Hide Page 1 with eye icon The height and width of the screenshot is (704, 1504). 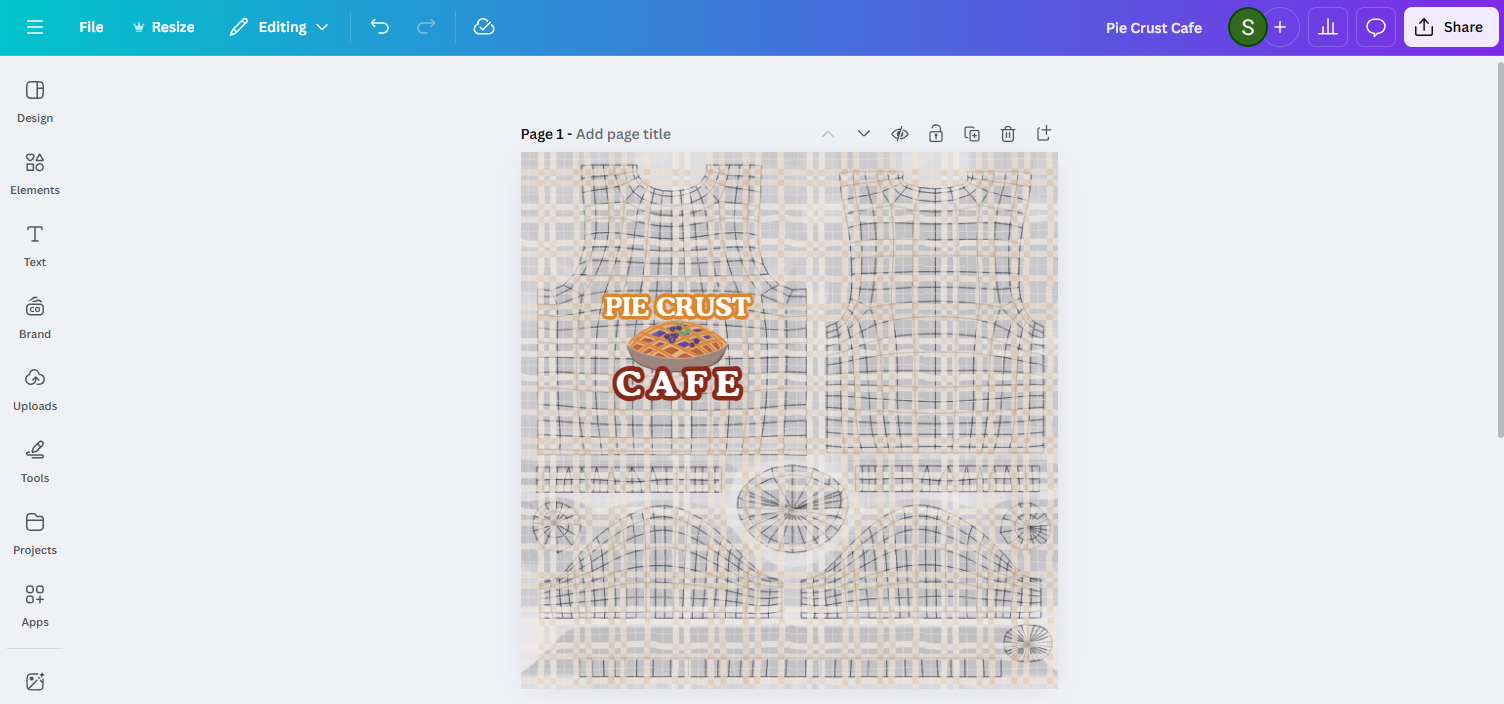pos(900,134)
